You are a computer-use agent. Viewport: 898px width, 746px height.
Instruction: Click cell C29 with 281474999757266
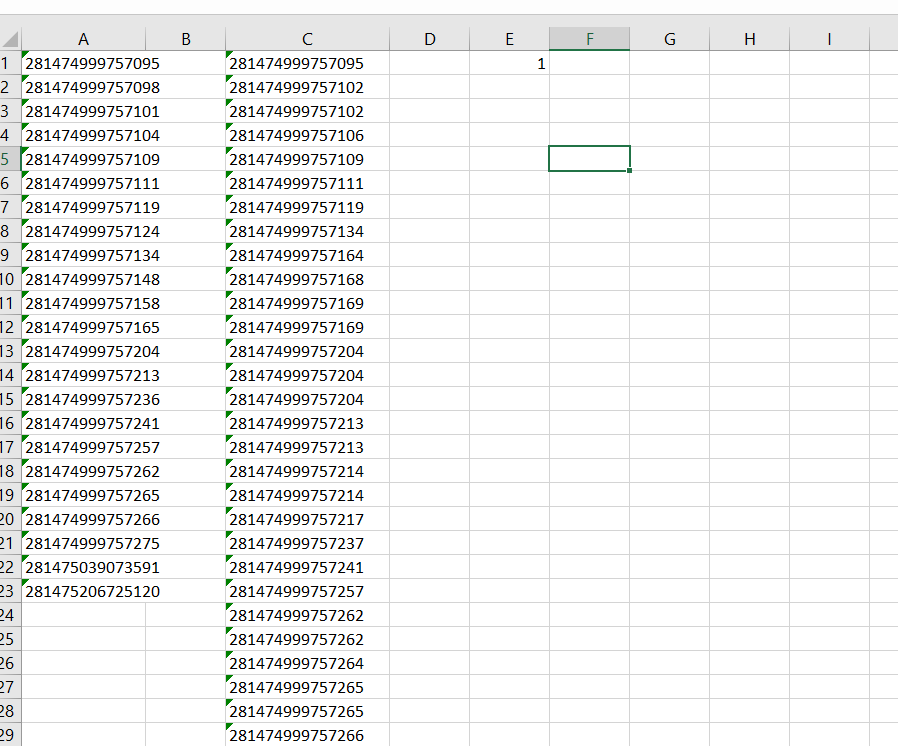[x=308, y=735]
